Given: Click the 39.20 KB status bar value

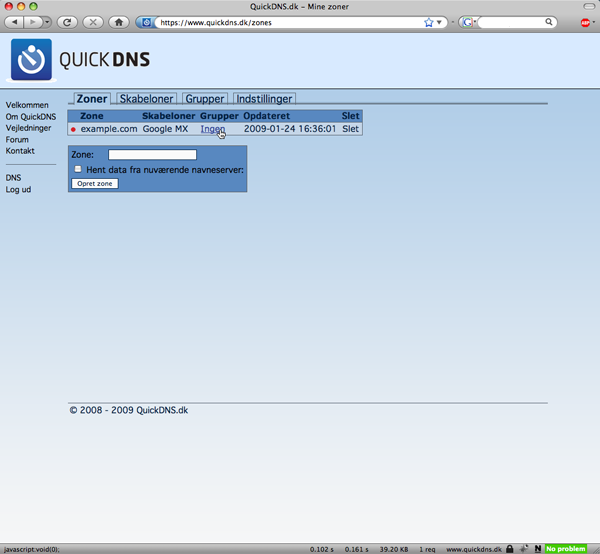Looking at the screenshot, I should (394, 549).
